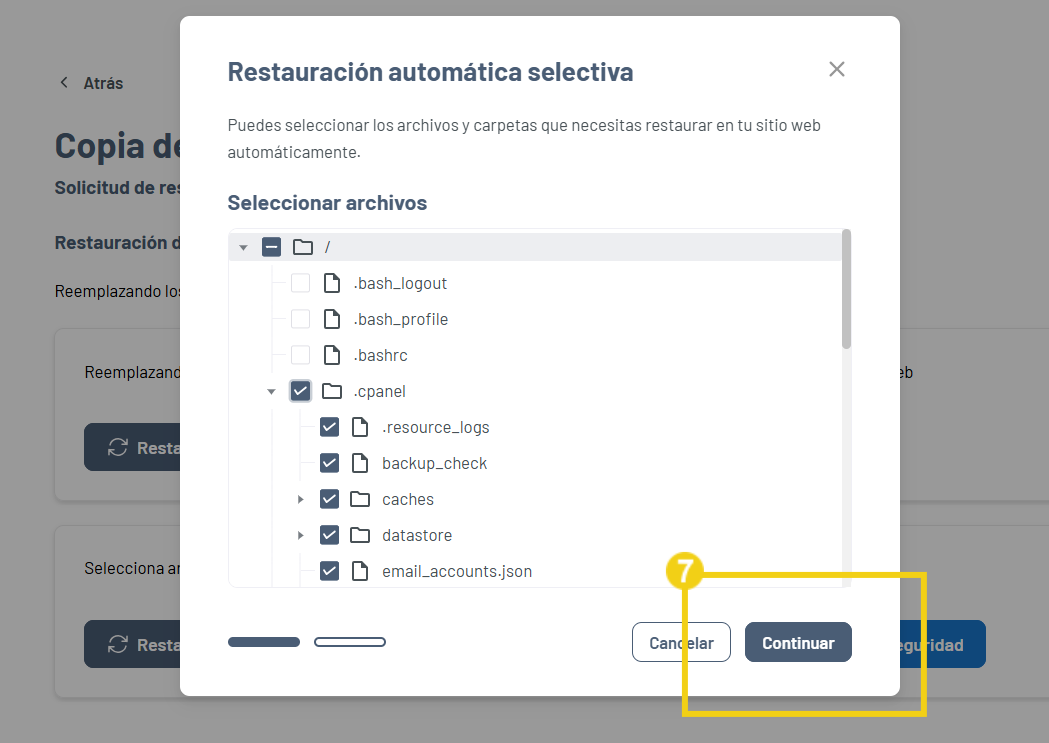Select the .bashrc file name
The height and width of the screenshot is (743, 1049).
tap(381, 355)
